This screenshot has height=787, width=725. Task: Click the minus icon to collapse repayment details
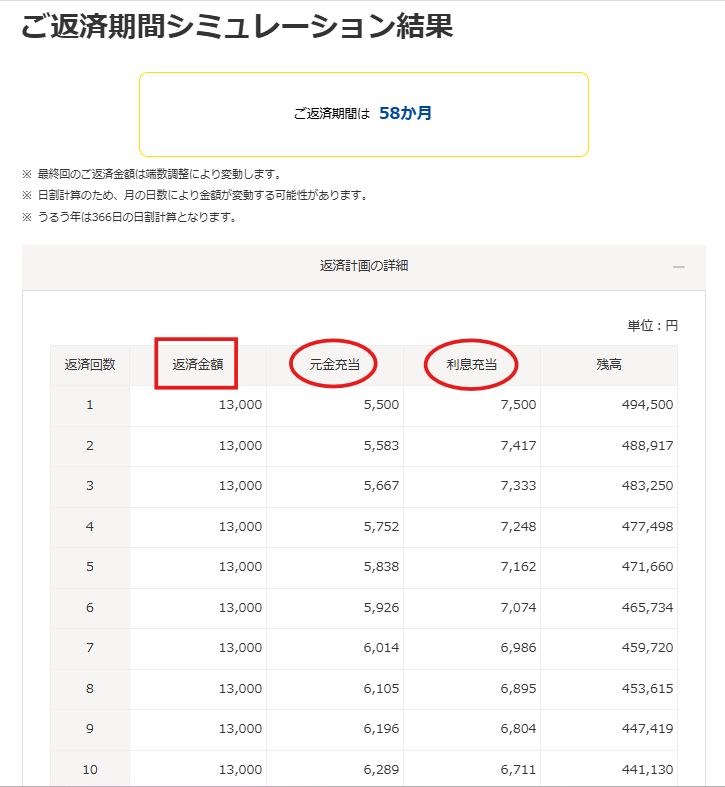(x=679, y=267)
